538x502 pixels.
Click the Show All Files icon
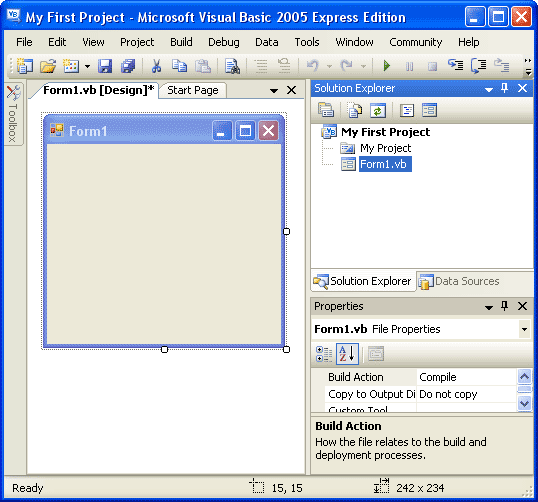(x=355, y=110)
